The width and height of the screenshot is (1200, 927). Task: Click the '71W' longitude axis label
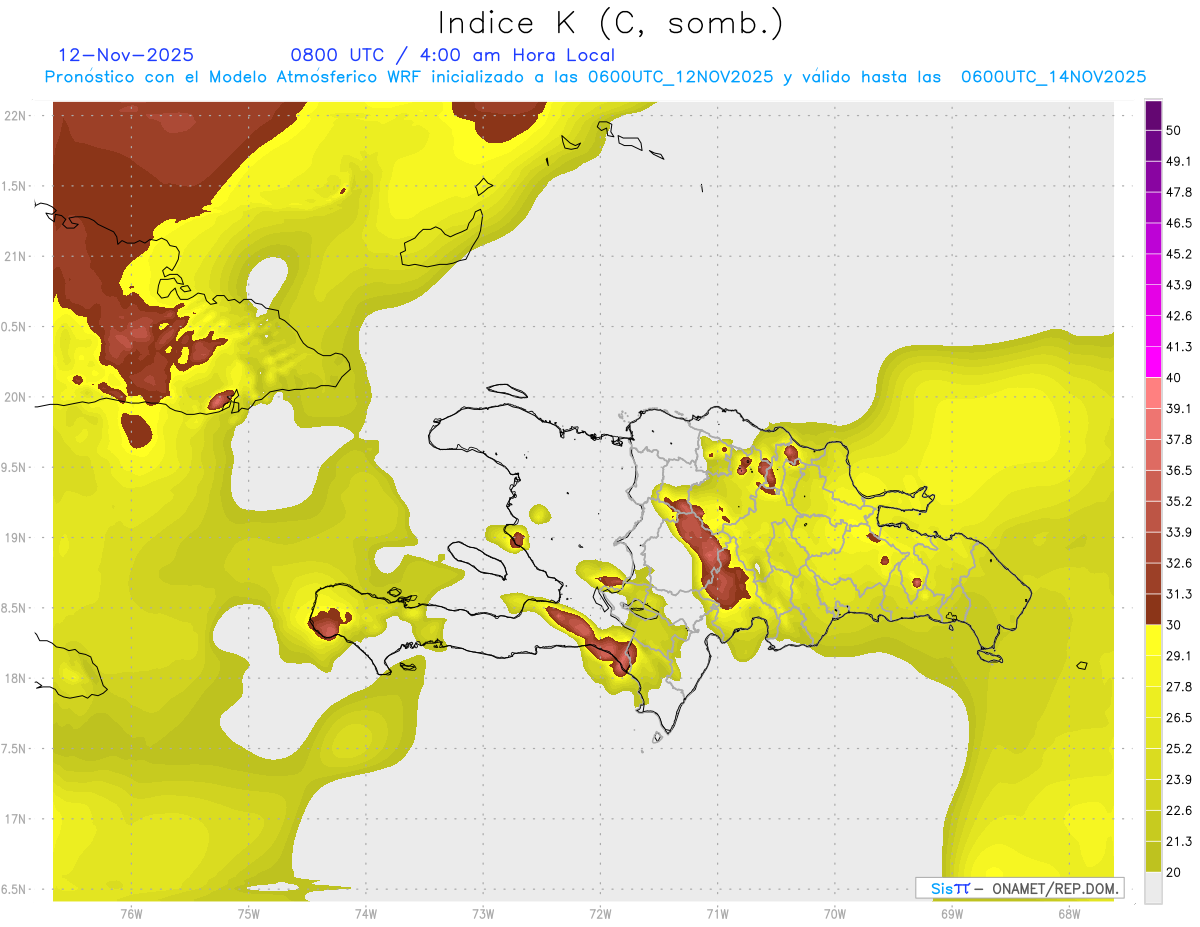717,915
